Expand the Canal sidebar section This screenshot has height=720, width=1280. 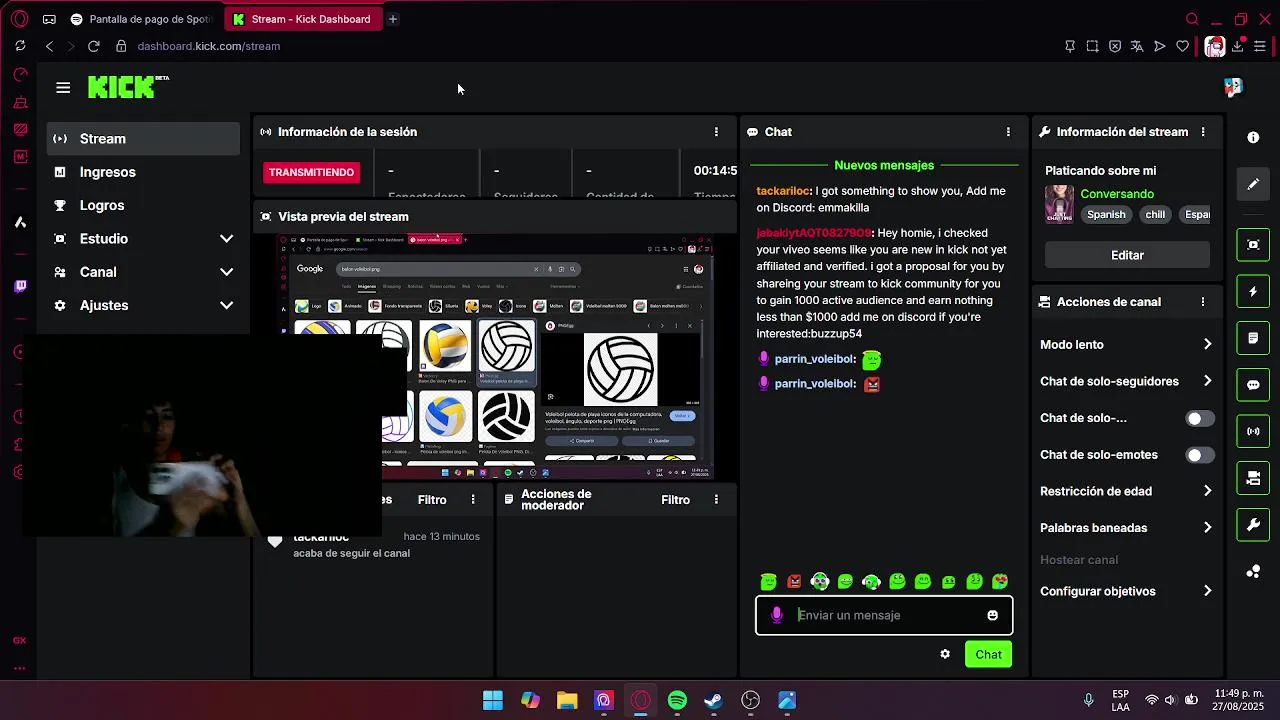143,272
